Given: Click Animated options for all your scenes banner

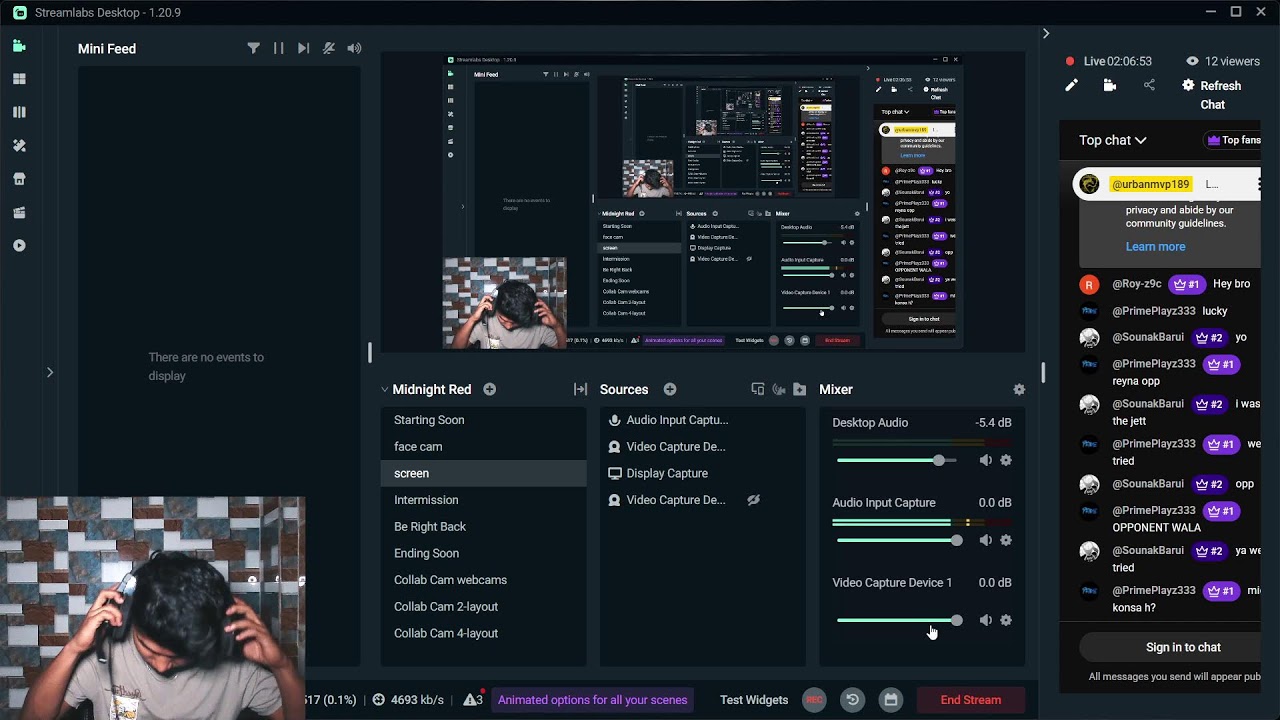Looking at the screenshot, I should point(592,700).
